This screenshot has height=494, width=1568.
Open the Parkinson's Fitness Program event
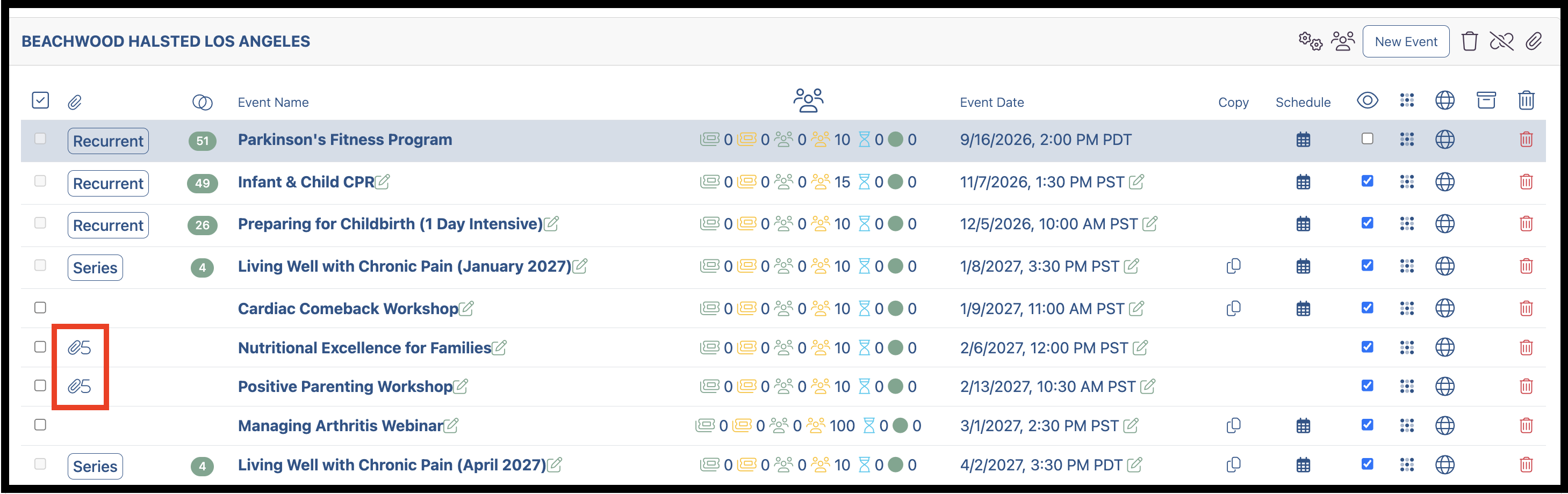point(345,140)
